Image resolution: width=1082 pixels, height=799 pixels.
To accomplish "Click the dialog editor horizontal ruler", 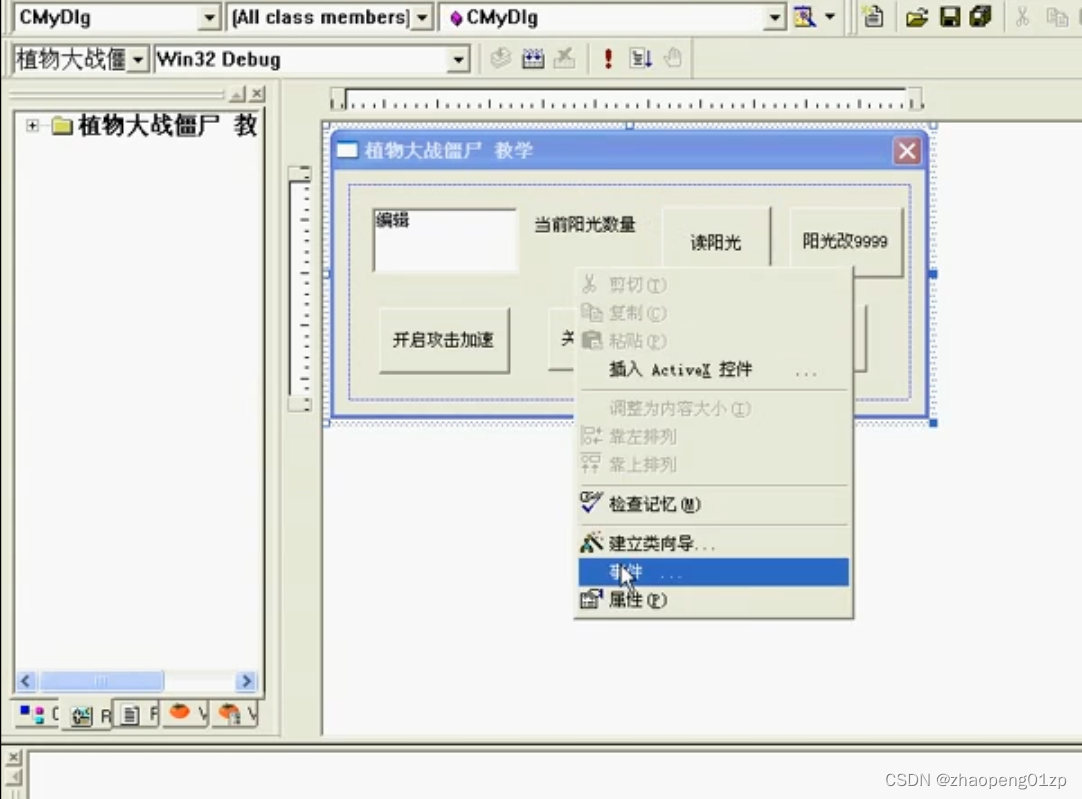I will 626,99.
